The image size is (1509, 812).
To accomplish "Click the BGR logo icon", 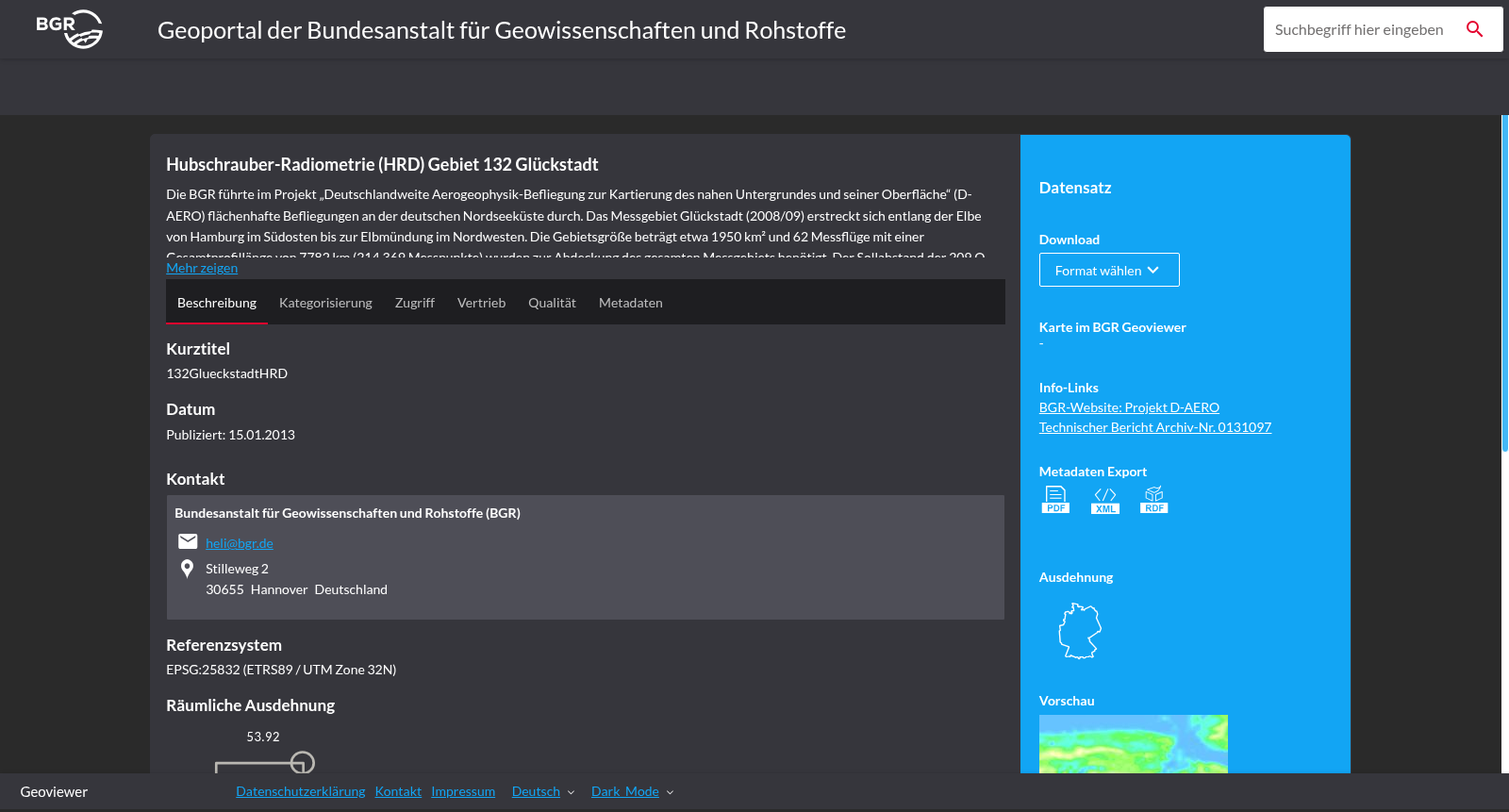I will 70,29.
